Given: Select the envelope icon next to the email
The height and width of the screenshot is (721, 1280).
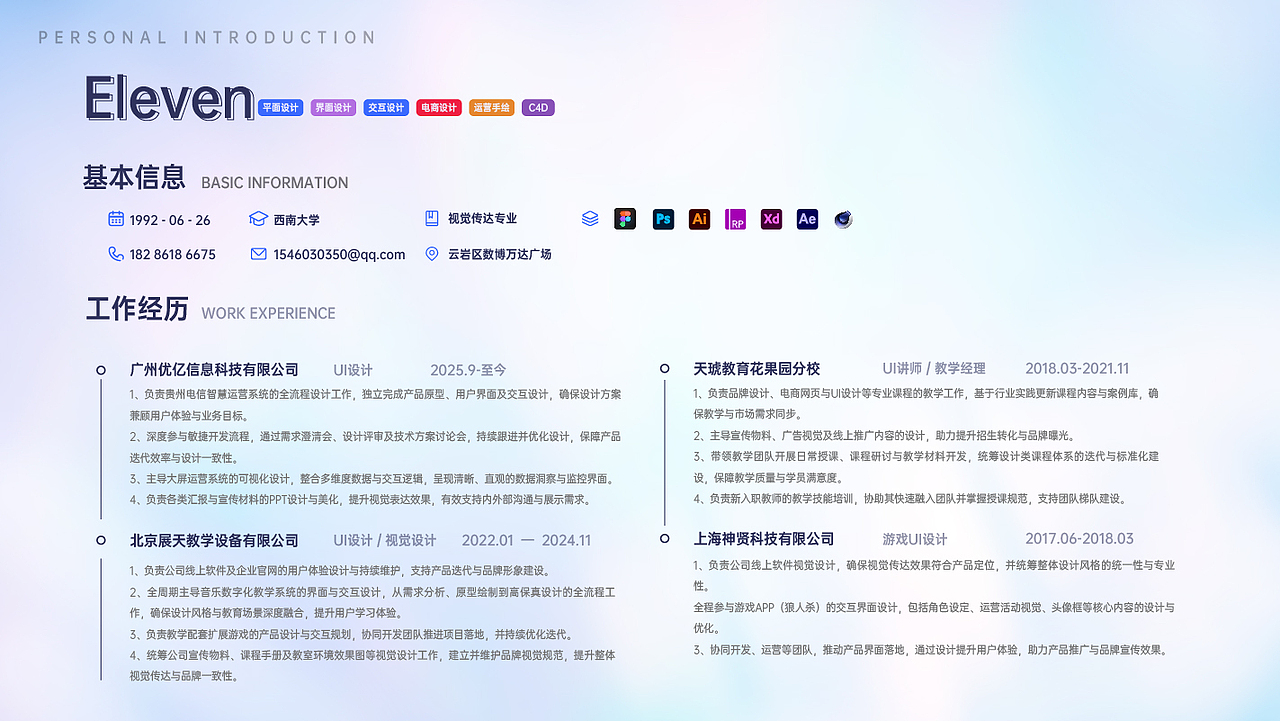Looking at the screenshot, I should point(258,254).
